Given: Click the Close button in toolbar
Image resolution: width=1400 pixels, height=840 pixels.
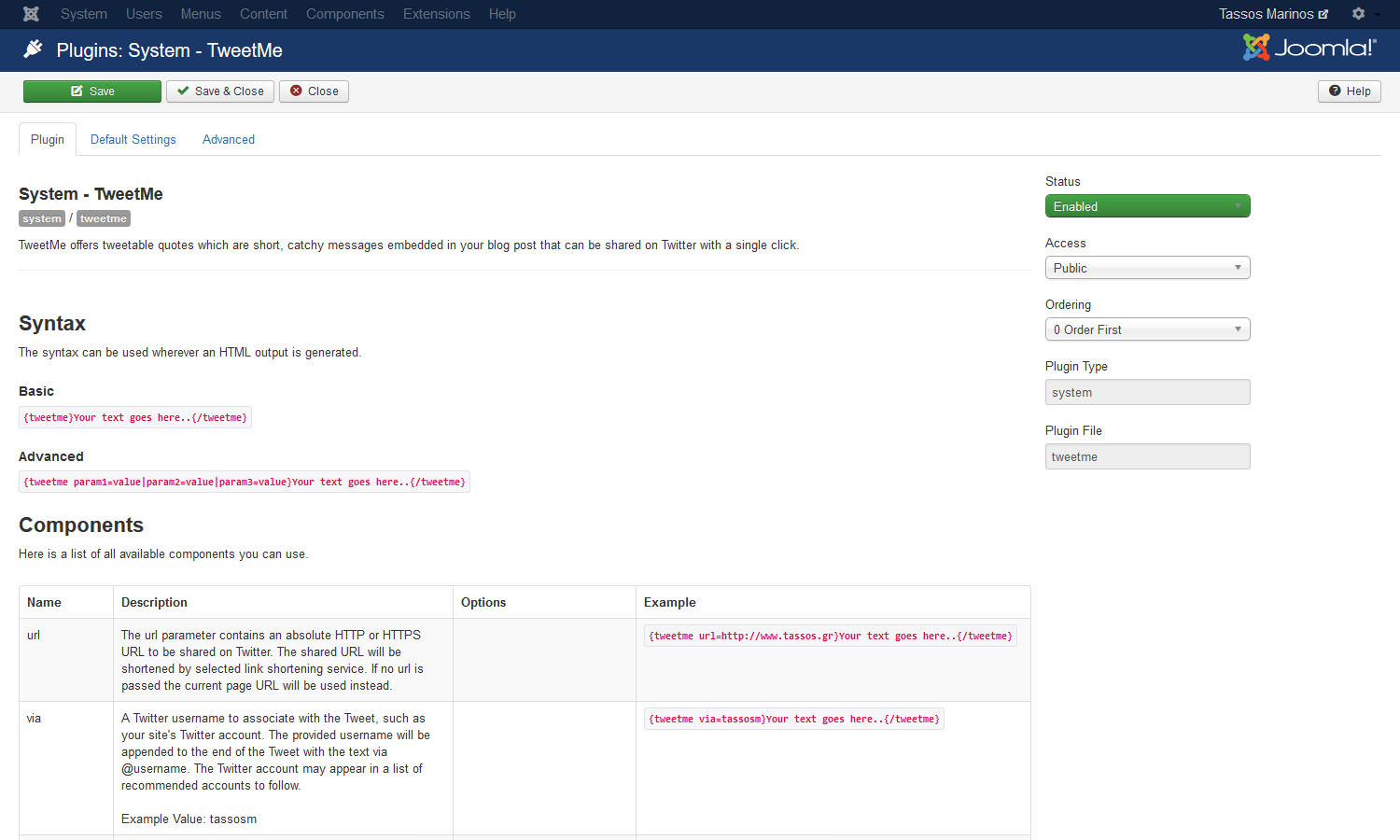Looking at the screenshot, I should click(x=314, y=91).
